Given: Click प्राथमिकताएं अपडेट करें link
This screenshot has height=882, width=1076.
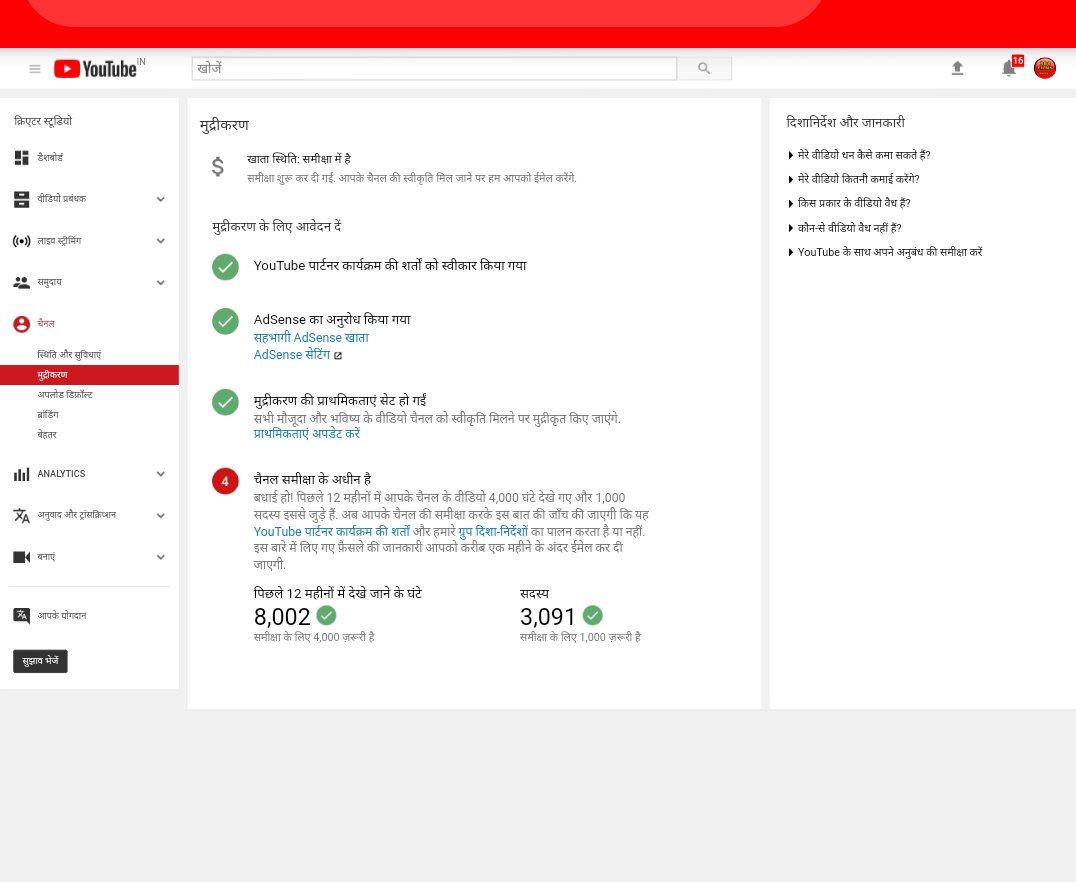Looking at the screenshot, I should point(307,434).
